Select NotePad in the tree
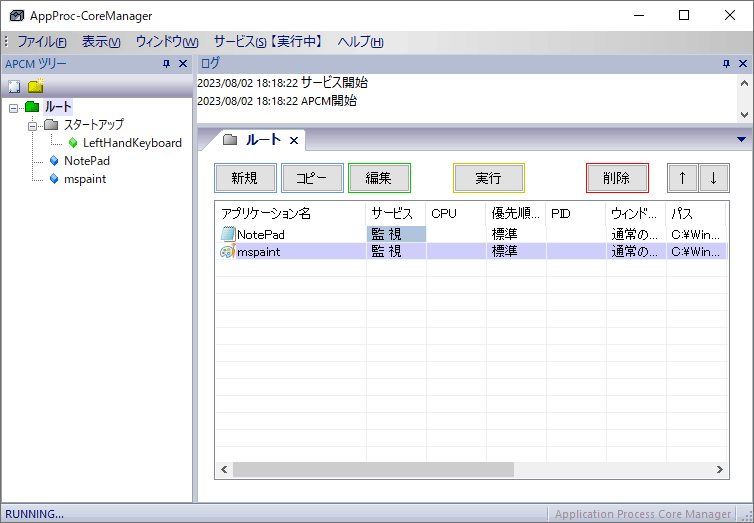The width and height of the screenshot is (754, 523). point(87,161)
